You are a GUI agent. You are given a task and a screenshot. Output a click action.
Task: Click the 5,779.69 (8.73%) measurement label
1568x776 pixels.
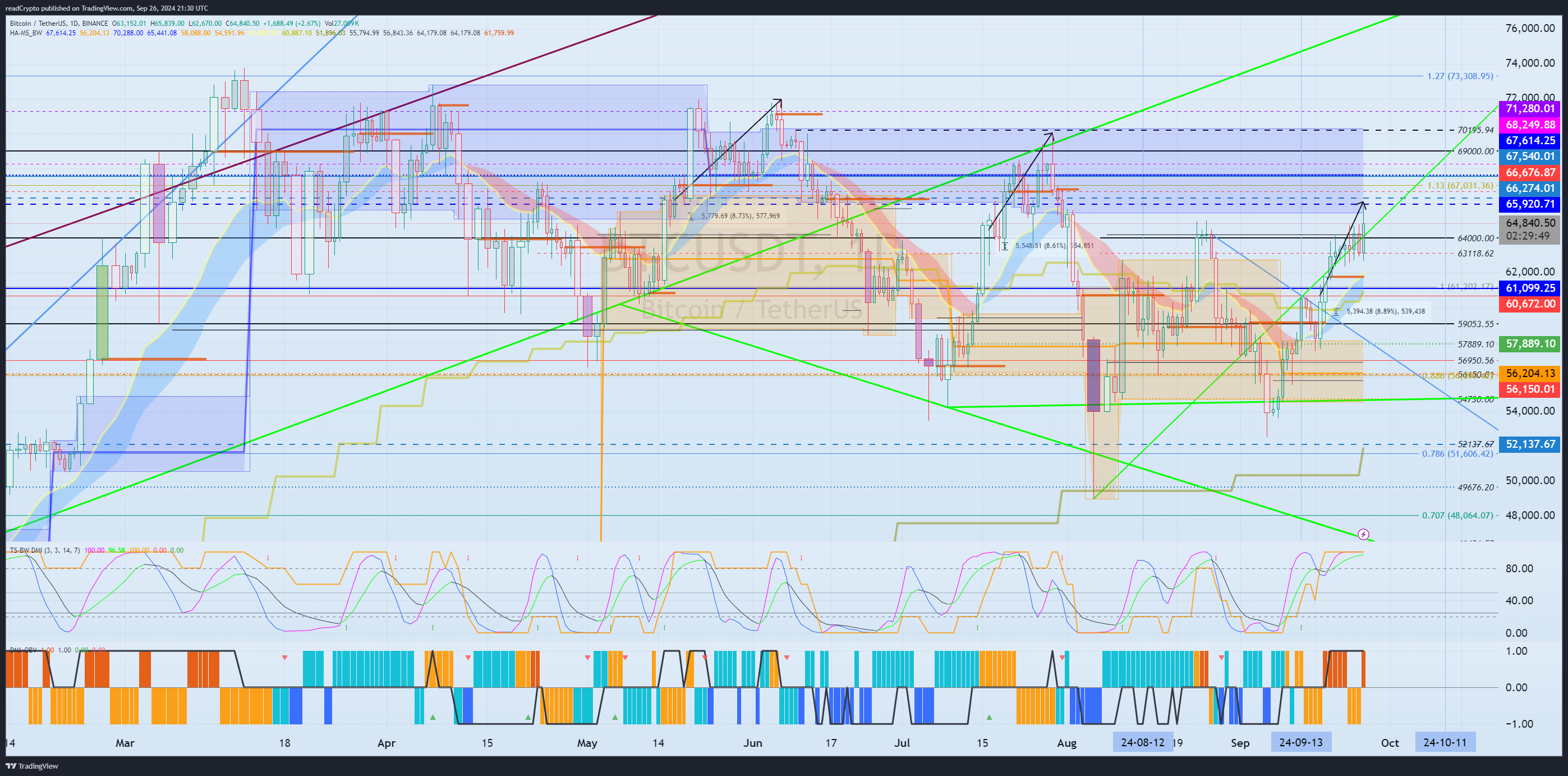(x=740, y=216)
